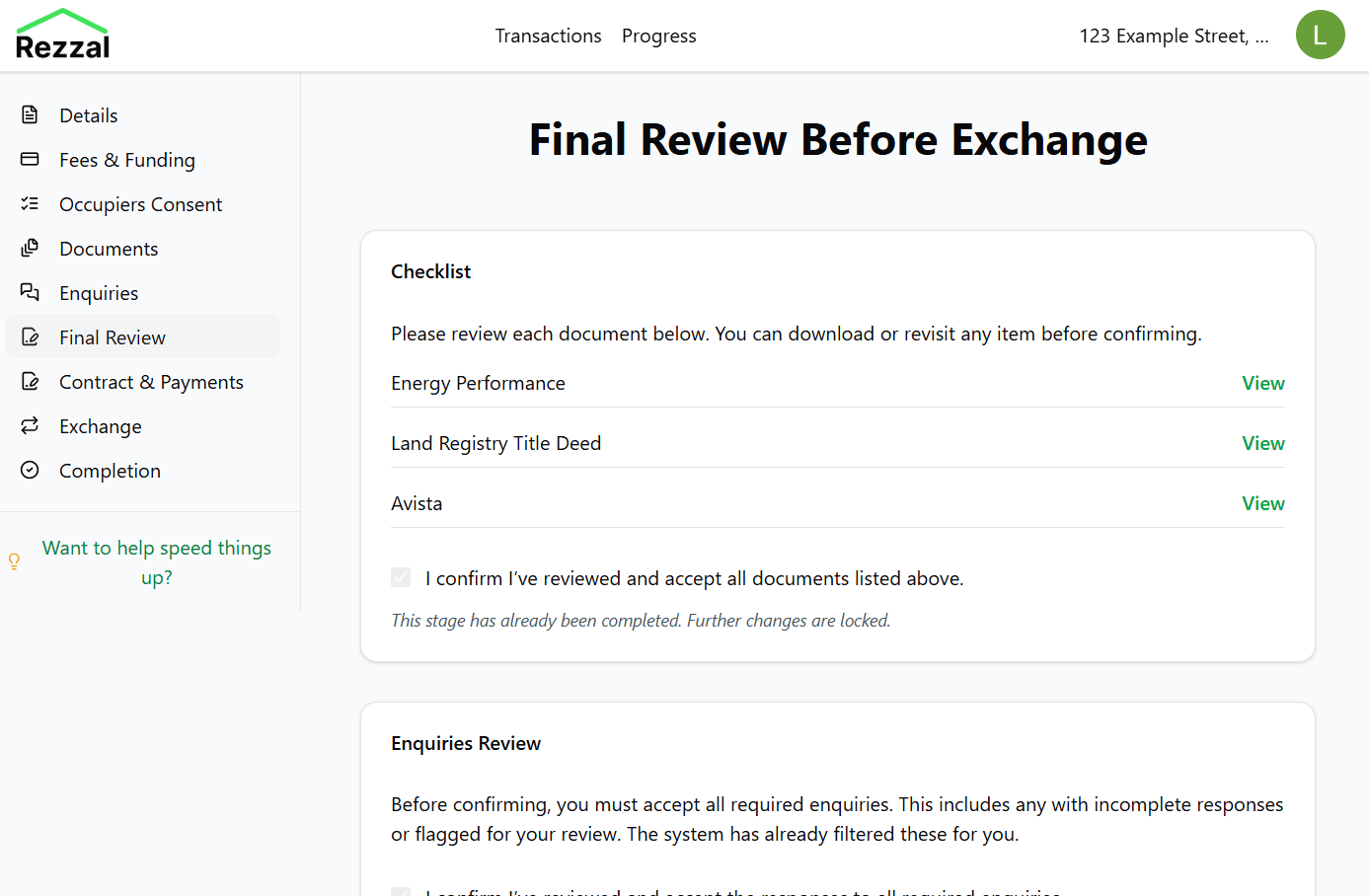Switch to the Progress page

(658, 36)
